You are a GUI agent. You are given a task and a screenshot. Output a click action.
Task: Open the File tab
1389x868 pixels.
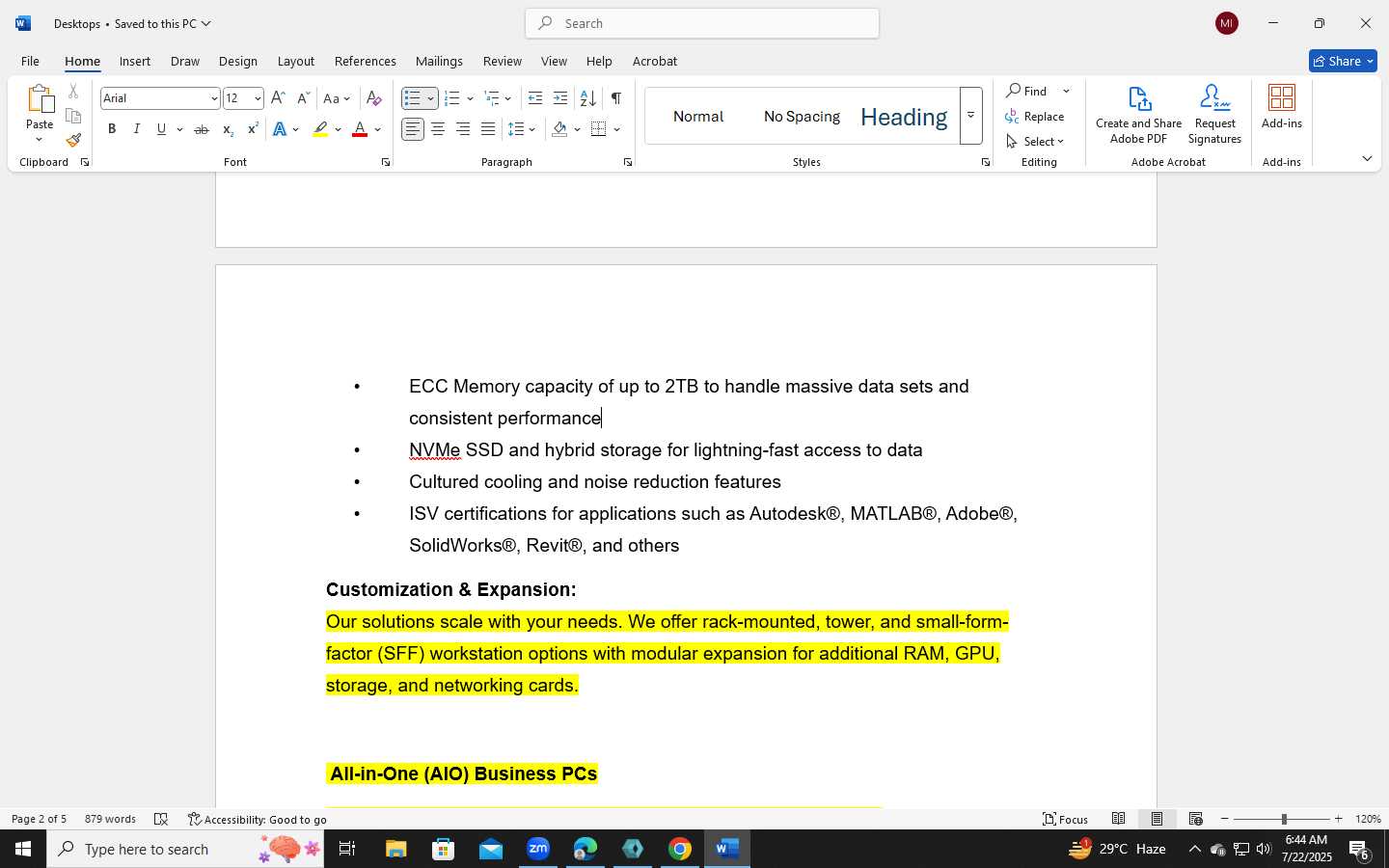tap(30, 61)
